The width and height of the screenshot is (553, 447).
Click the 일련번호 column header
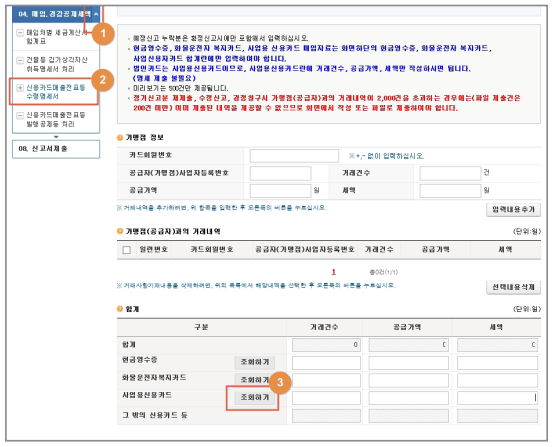point(153,249)
